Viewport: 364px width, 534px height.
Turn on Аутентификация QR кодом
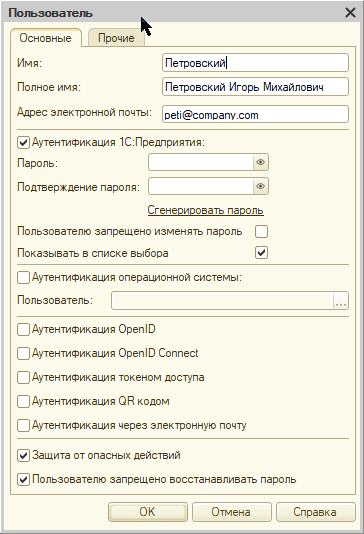pyautogui.click(x=23, y=402)
